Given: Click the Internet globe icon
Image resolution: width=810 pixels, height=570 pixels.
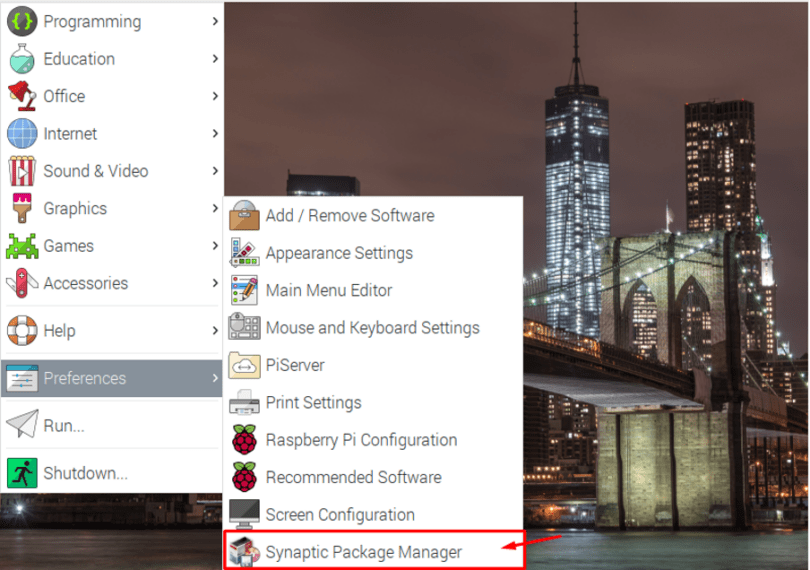Looking at the screenshot, I should 22,133.
